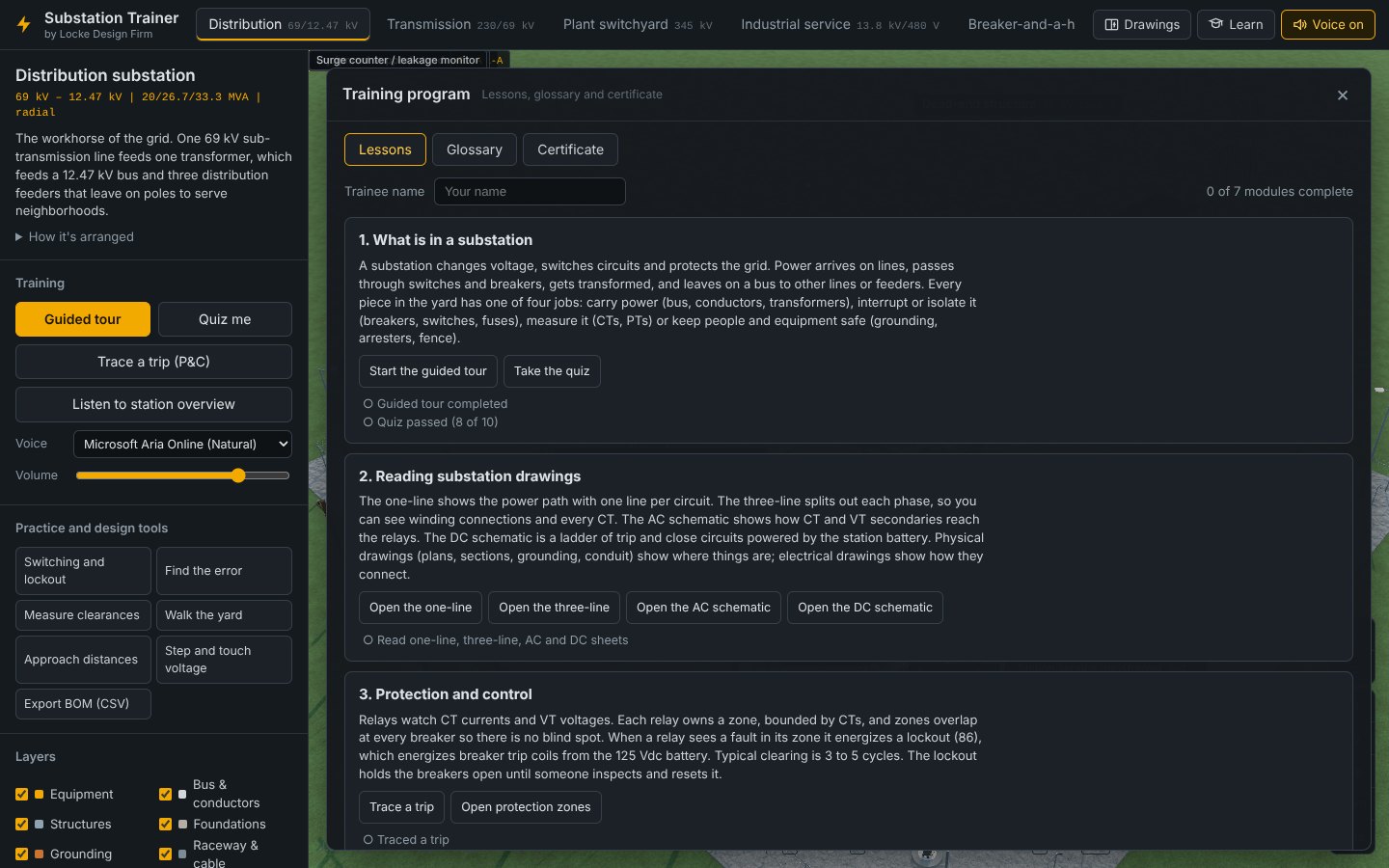Click Take the quiz button
Image resolution: width=1389 pixels, height=868 pixels.
pyautogui.click(x=552, y=371)
